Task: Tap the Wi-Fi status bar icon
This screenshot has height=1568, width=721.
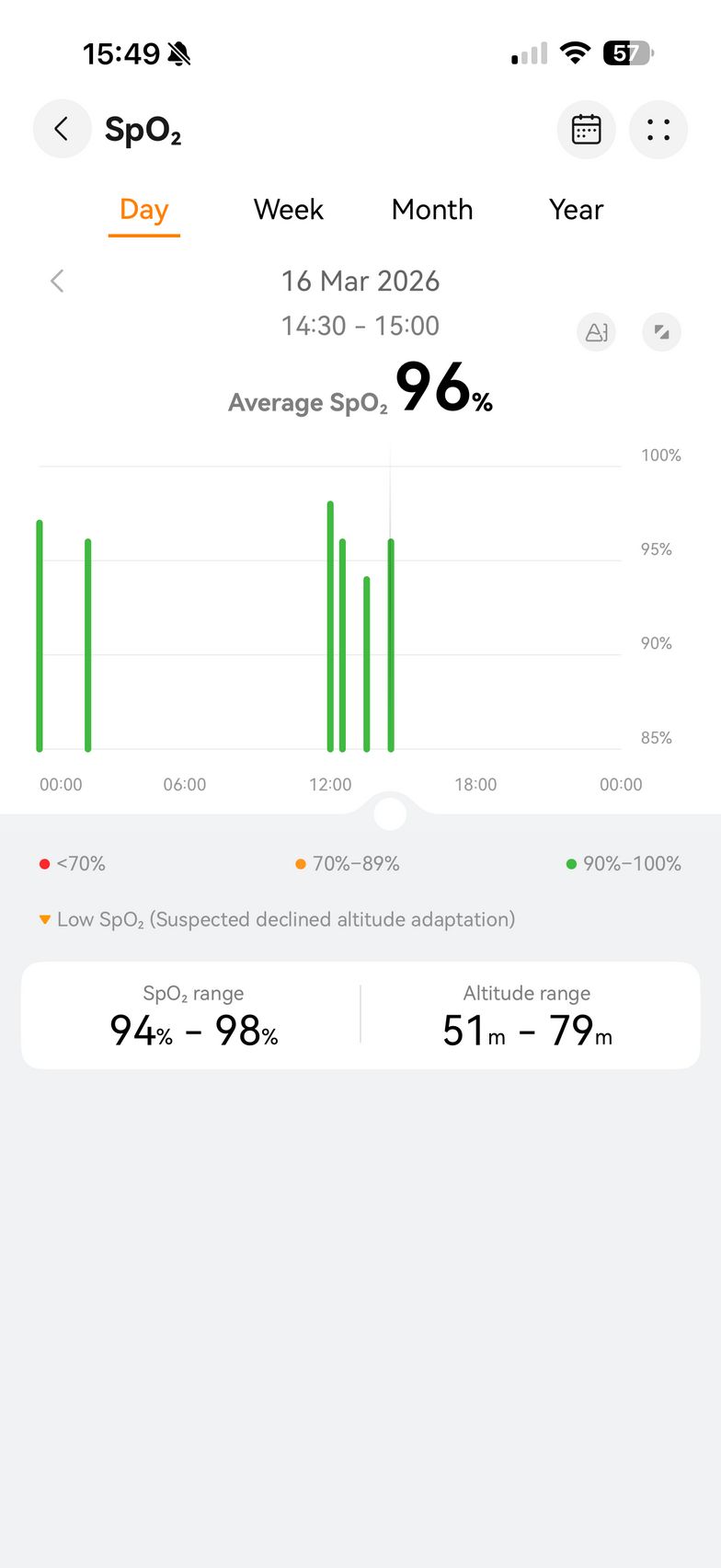Action: 575,53
